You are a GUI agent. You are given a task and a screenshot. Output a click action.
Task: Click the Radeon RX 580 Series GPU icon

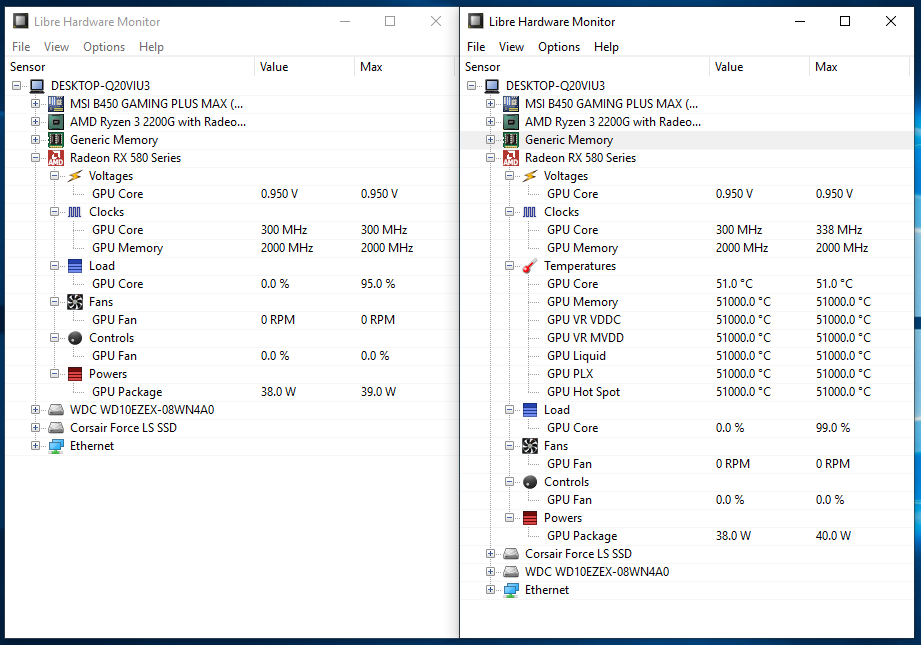tap(56, 157)
